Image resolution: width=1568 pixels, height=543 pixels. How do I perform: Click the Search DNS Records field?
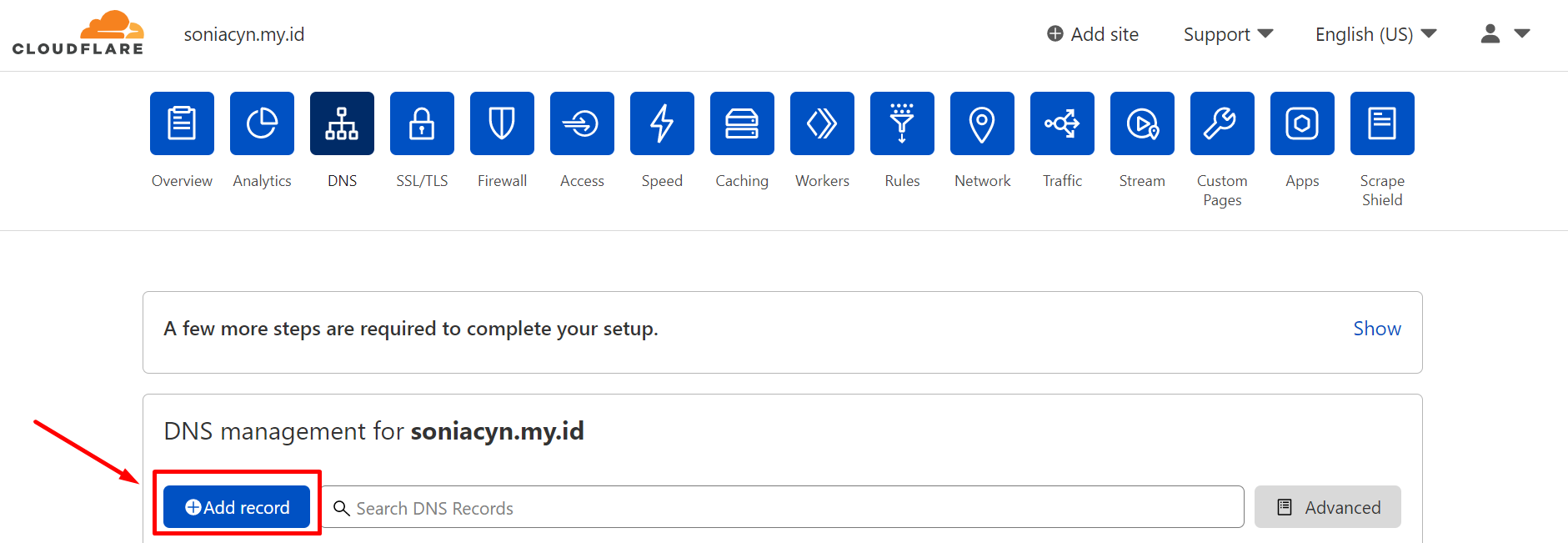[783, 507]
